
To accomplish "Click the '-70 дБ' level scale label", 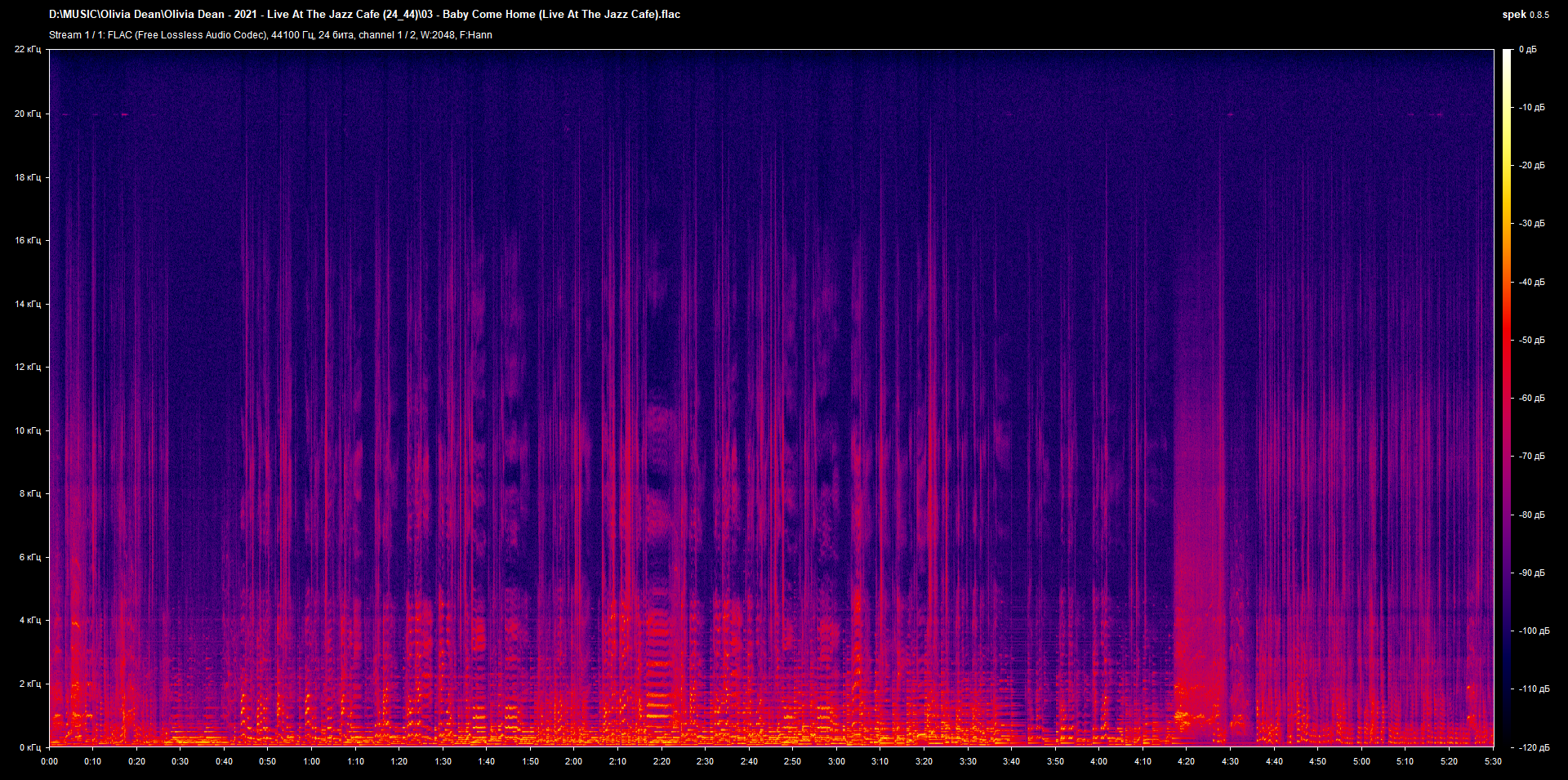I will [1532, 457].
